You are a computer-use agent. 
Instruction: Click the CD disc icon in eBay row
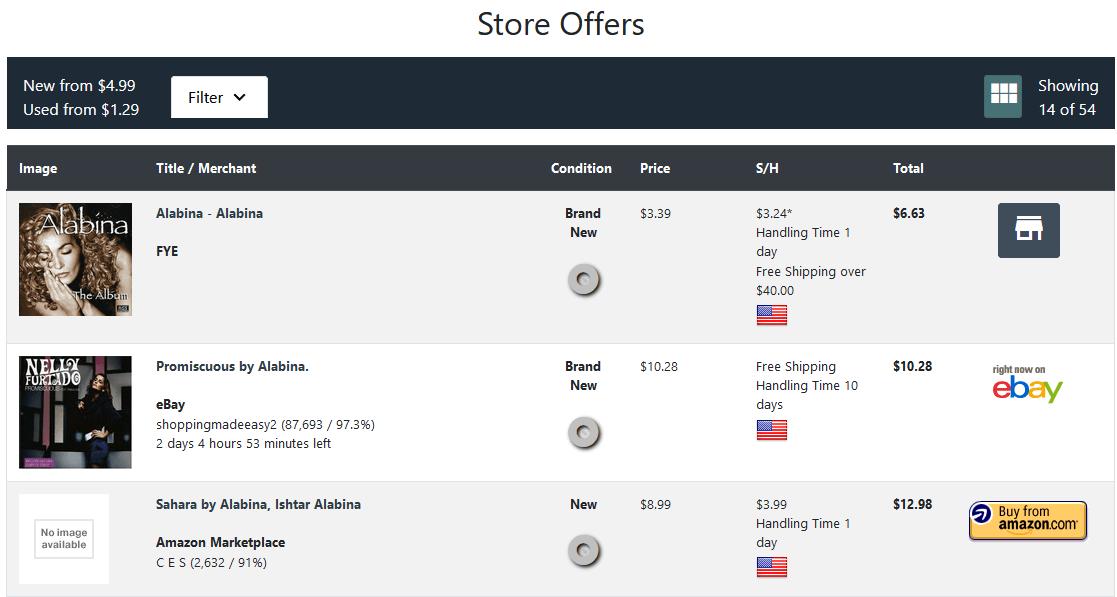(583, 433)
